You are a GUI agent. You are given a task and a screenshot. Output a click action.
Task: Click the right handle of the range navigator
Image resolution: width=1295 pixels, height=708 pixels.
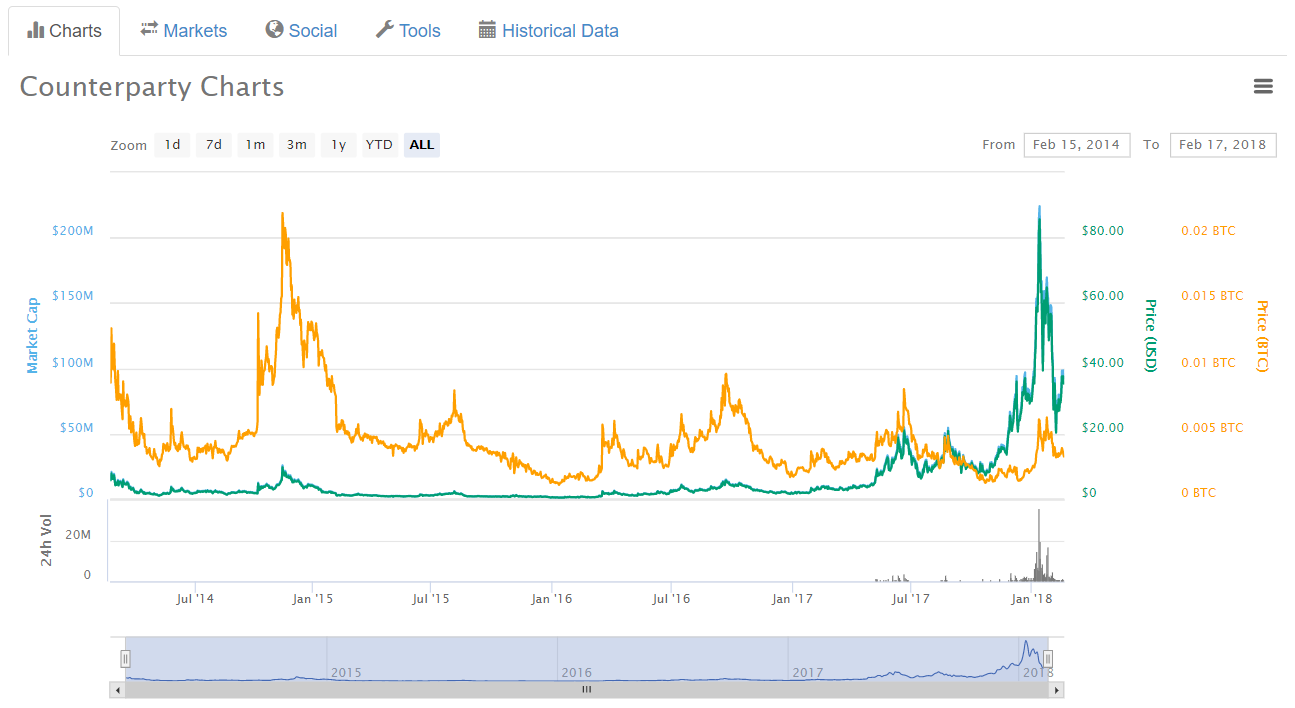click(1047, 658)
